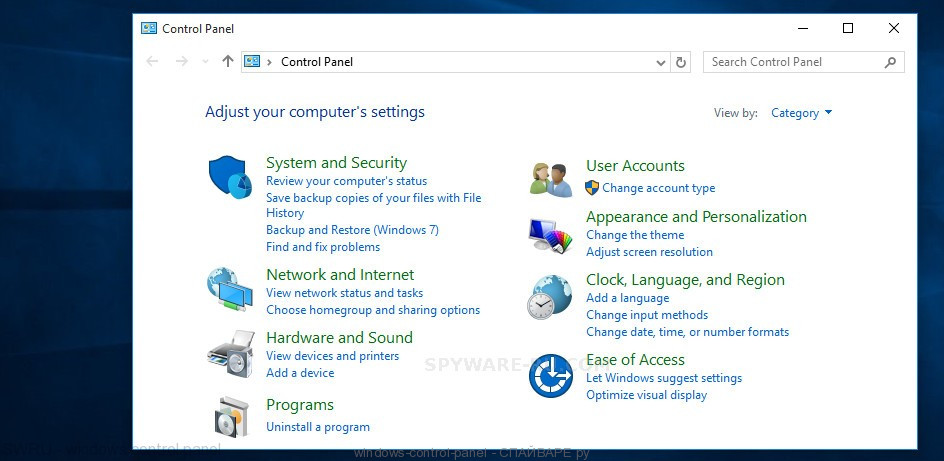
Task: Click the Control Panel address bar text
Action: click(x=317, y=62)
